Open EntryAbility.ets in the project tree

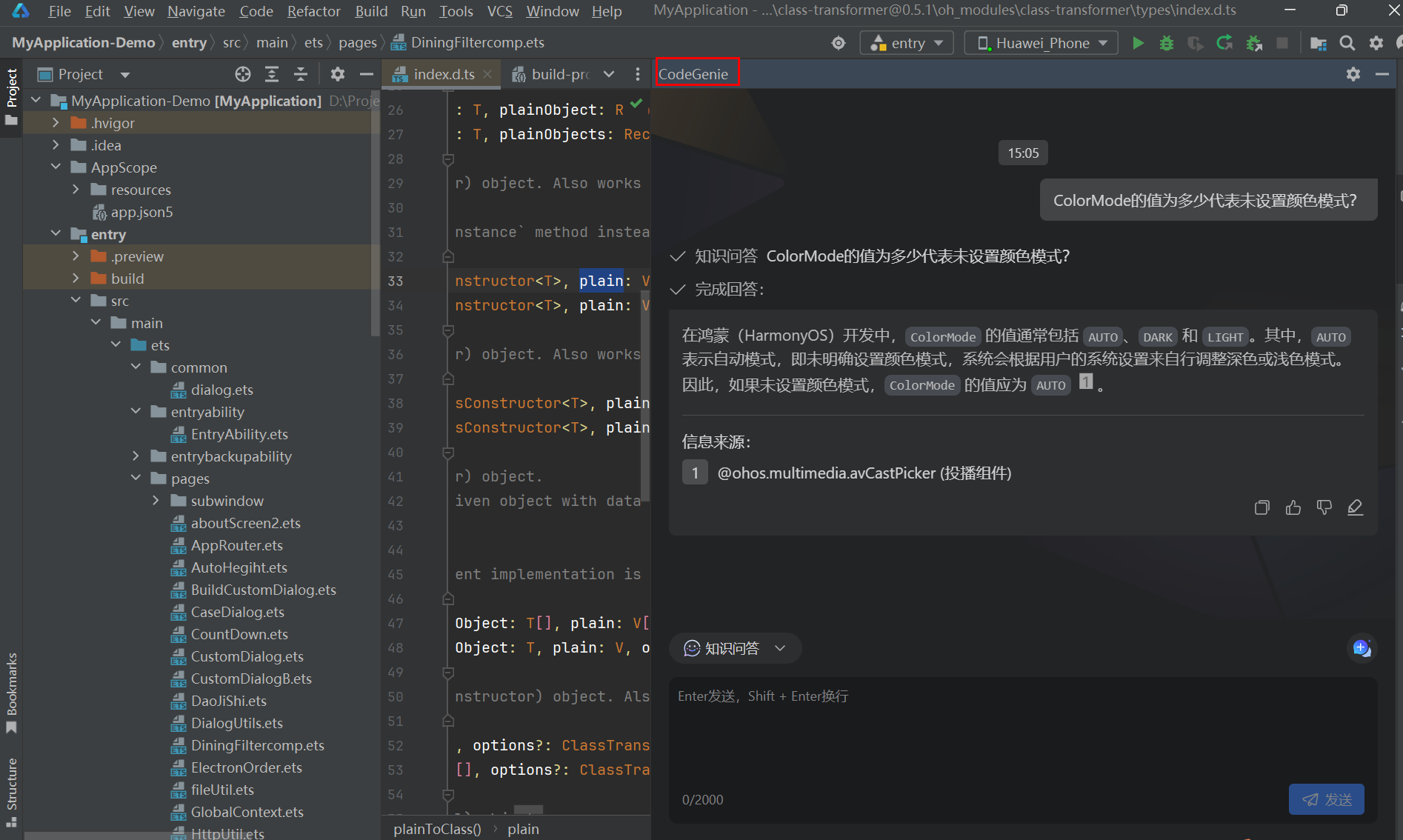(239, 434)
